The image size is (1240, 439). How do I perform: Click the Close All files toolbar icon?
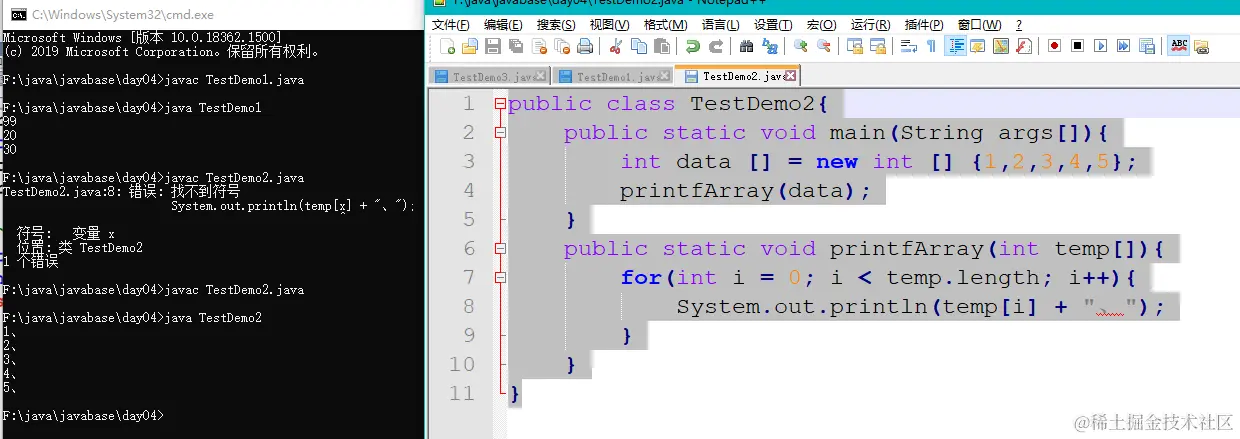coord(561,46)
